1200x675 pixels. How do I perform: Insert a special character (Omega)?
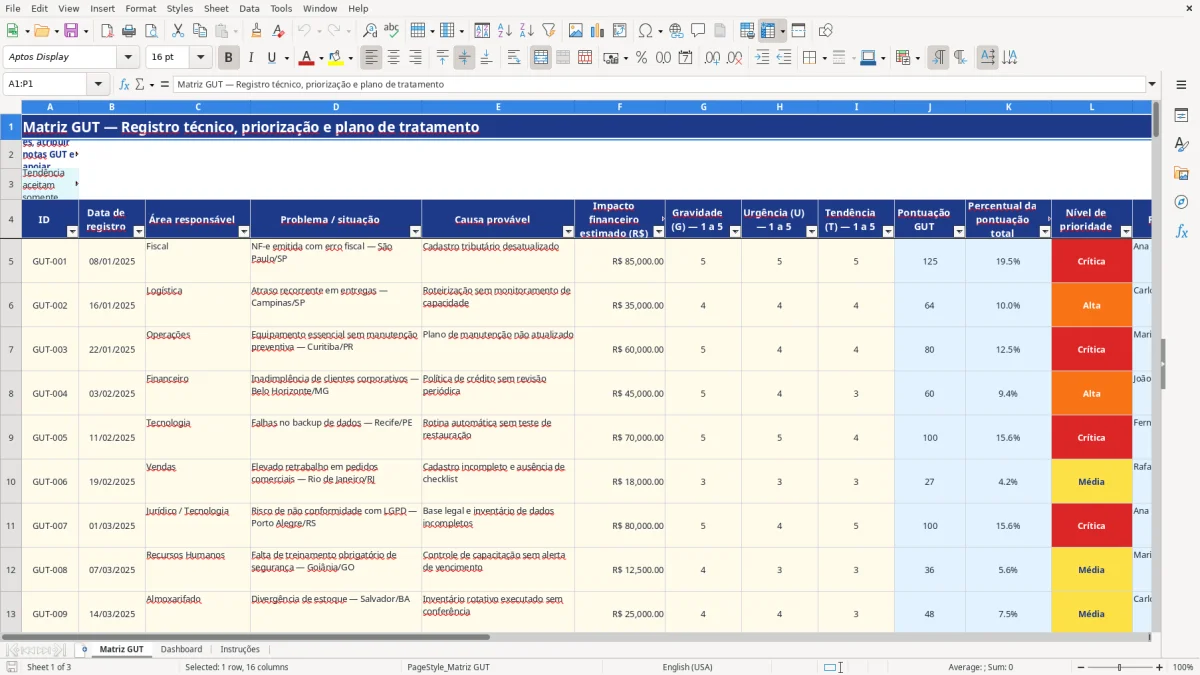(645, 31)
